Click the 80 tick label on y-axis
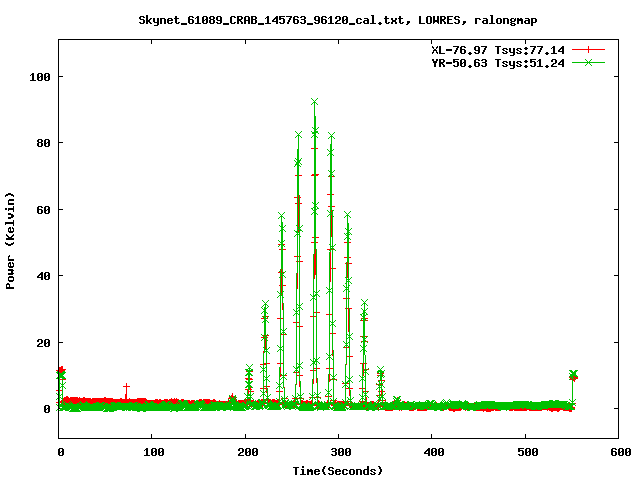This screenshot has height=480, width=640. tap(43, 143)
